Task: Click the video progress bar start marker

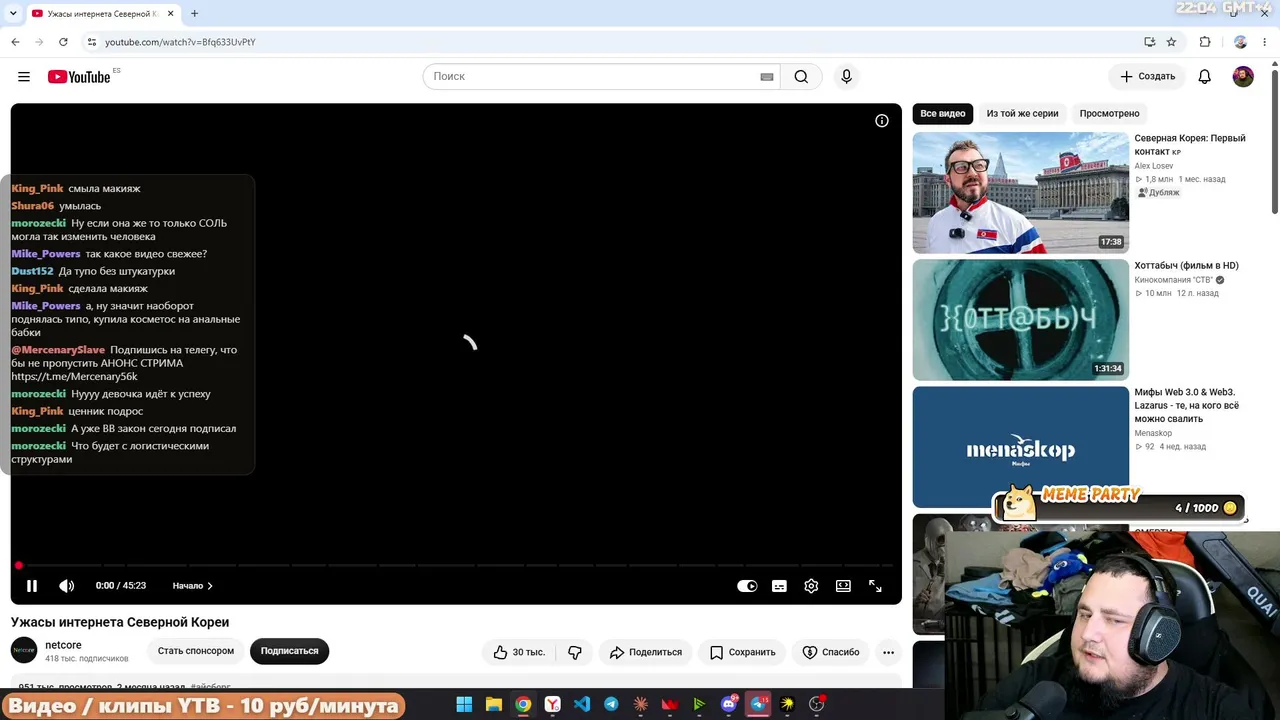Action: coord(19,566)
